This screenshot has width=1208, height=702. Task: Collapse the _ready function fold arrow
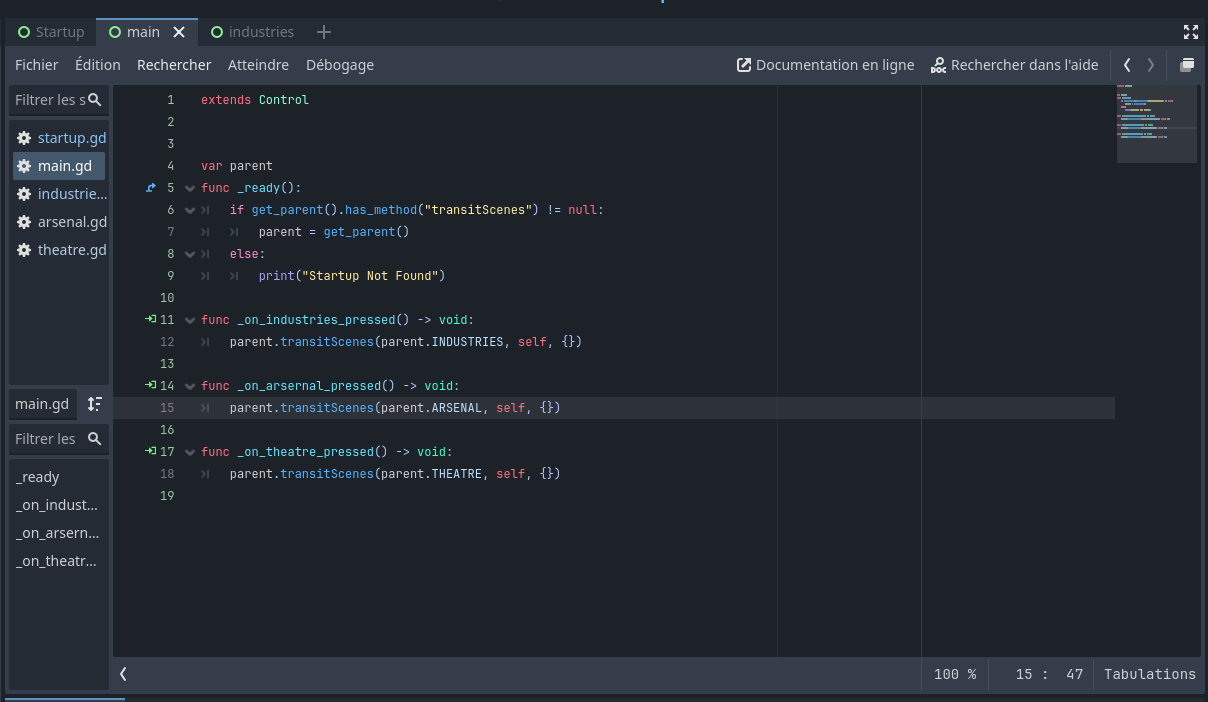pyautogui.click(x=189, y=187)
